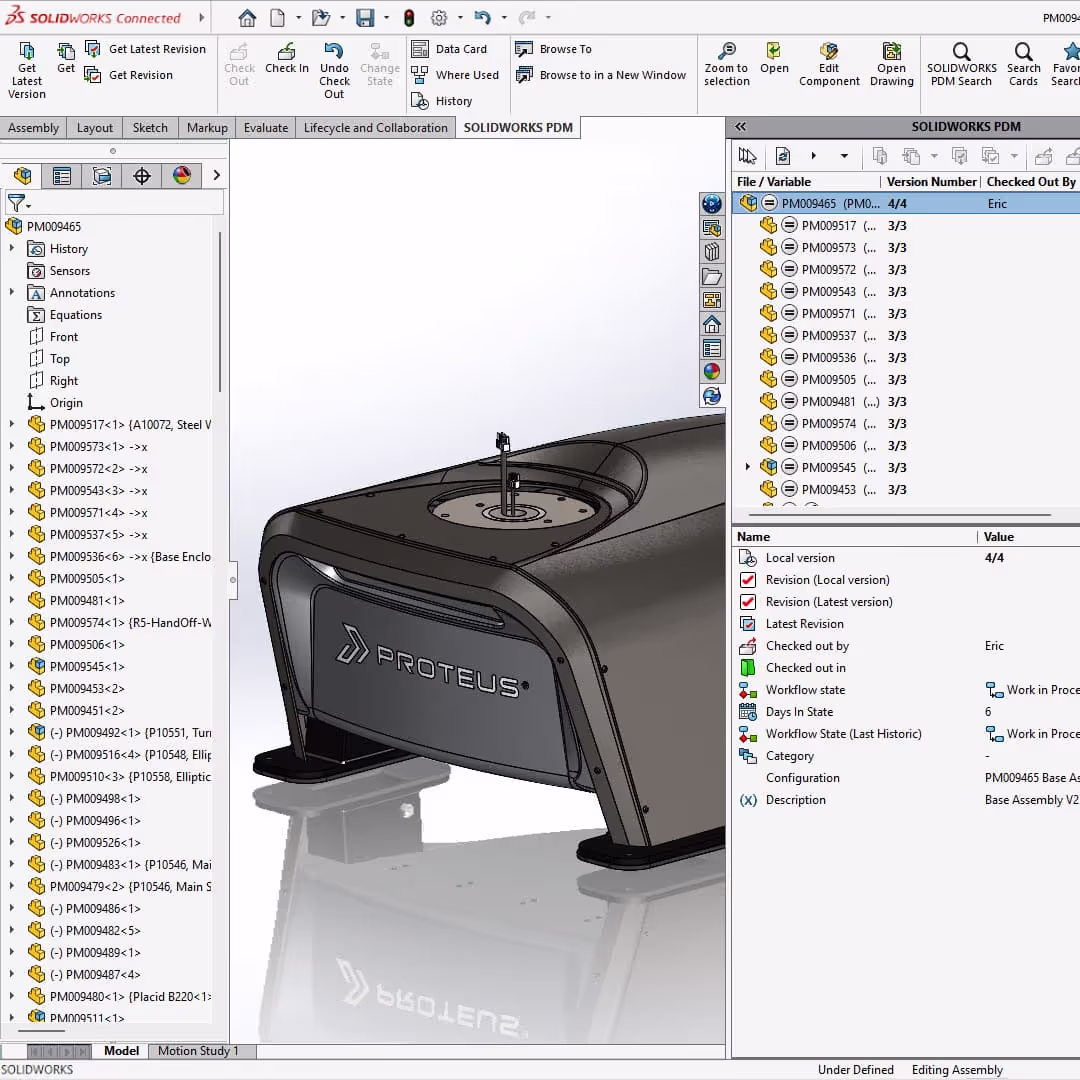Expand PM009545<1> in feature tree
Image resolution: width=1080 pixels, height=1080 pixels.
pos(12,666)
